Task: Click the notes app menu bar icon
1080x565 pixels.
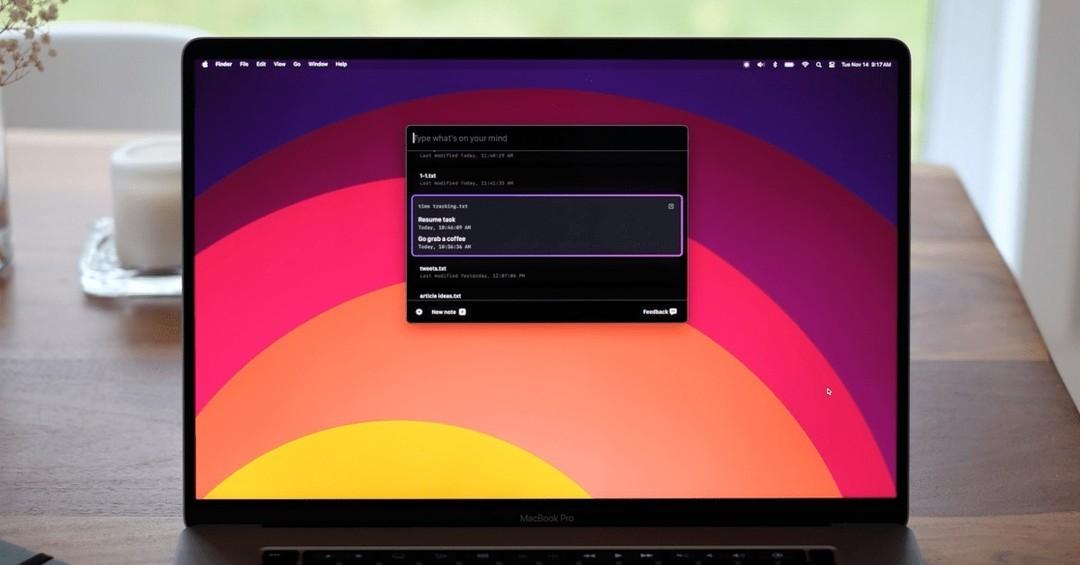Action: pyautogui.click(x=746, y=64)
